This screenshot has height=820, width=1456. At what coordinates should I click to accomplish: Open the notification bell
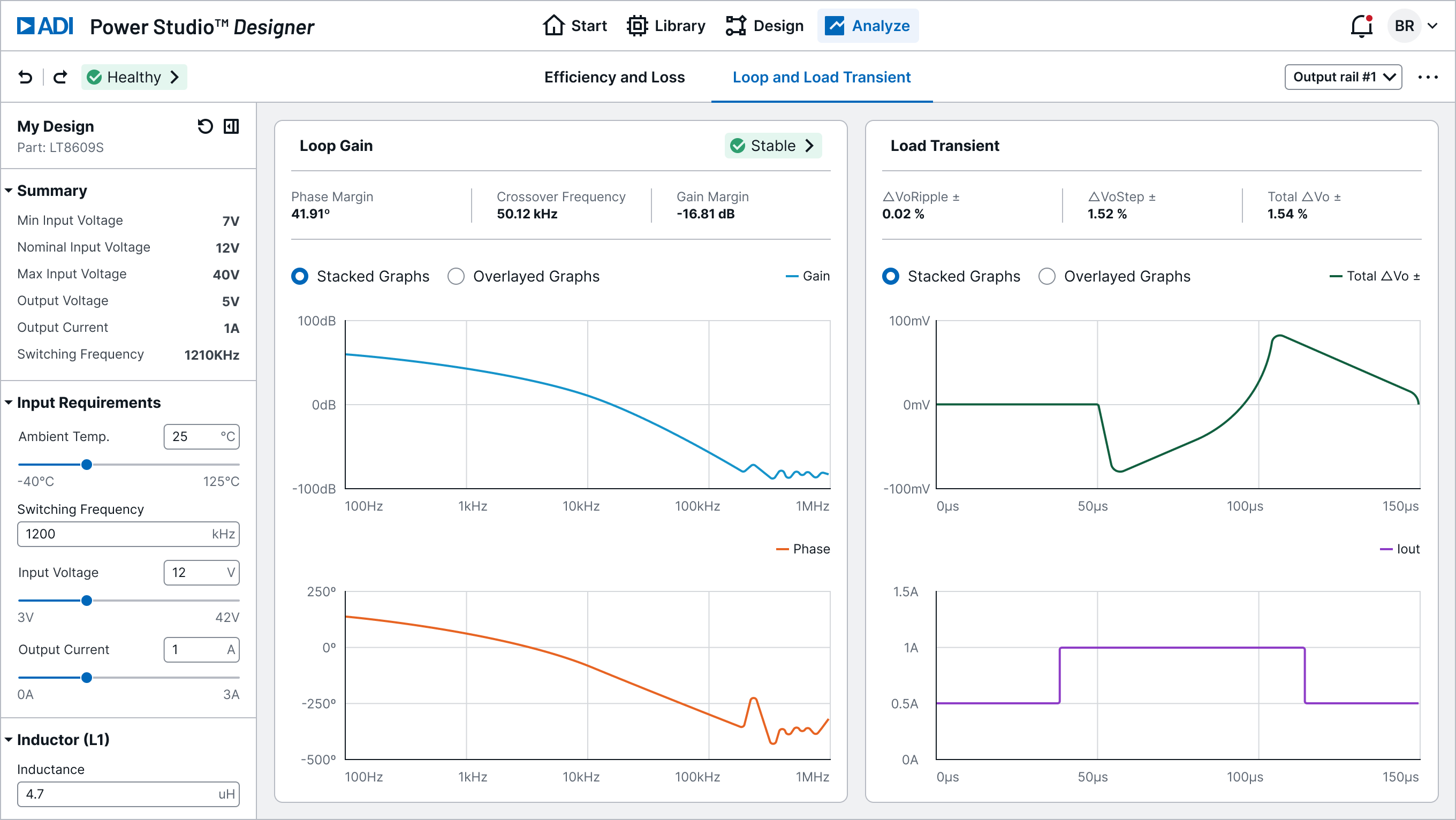[1361, 26]
